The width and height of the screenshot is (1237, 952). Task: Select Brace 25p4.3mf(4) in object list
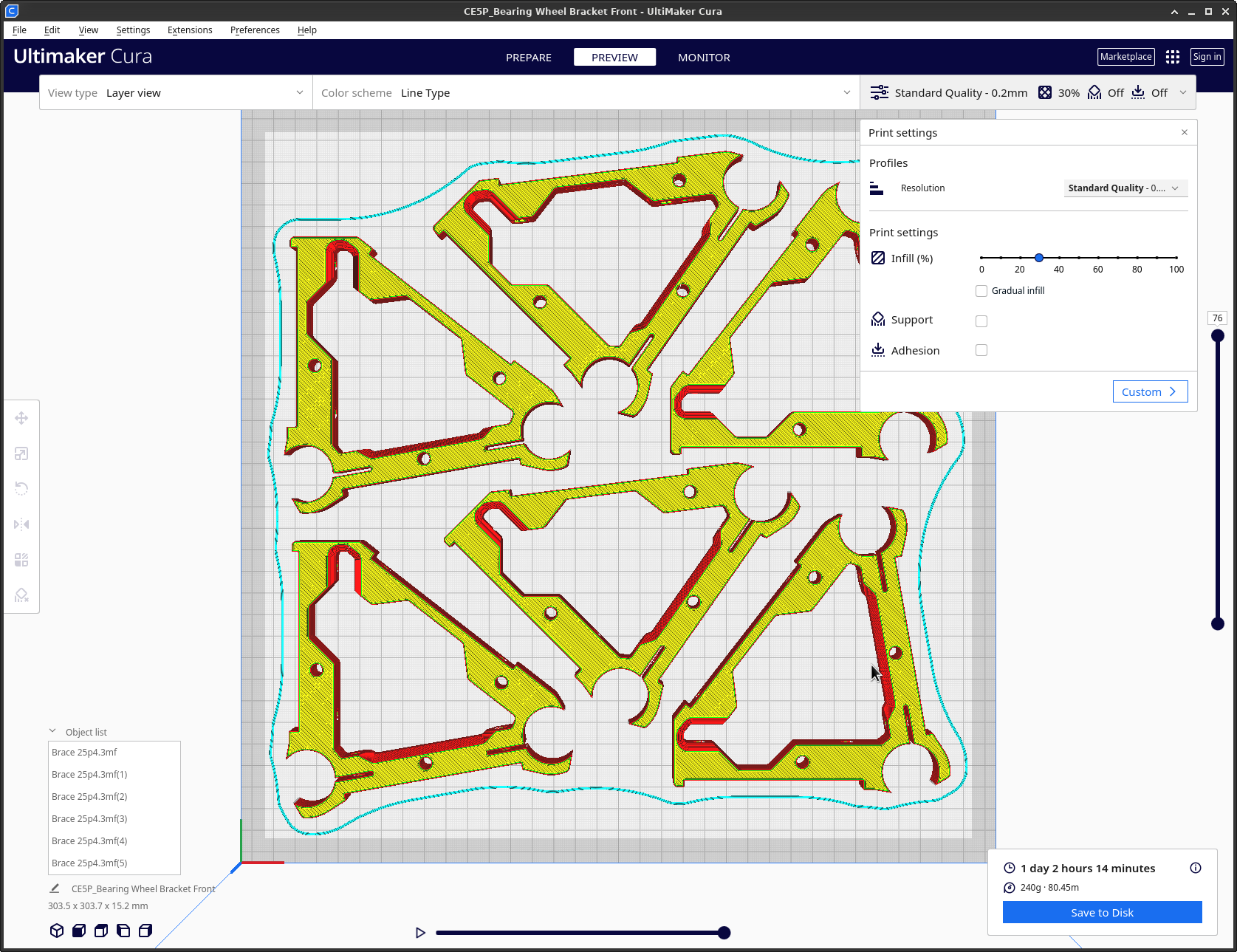click(114, 841)
